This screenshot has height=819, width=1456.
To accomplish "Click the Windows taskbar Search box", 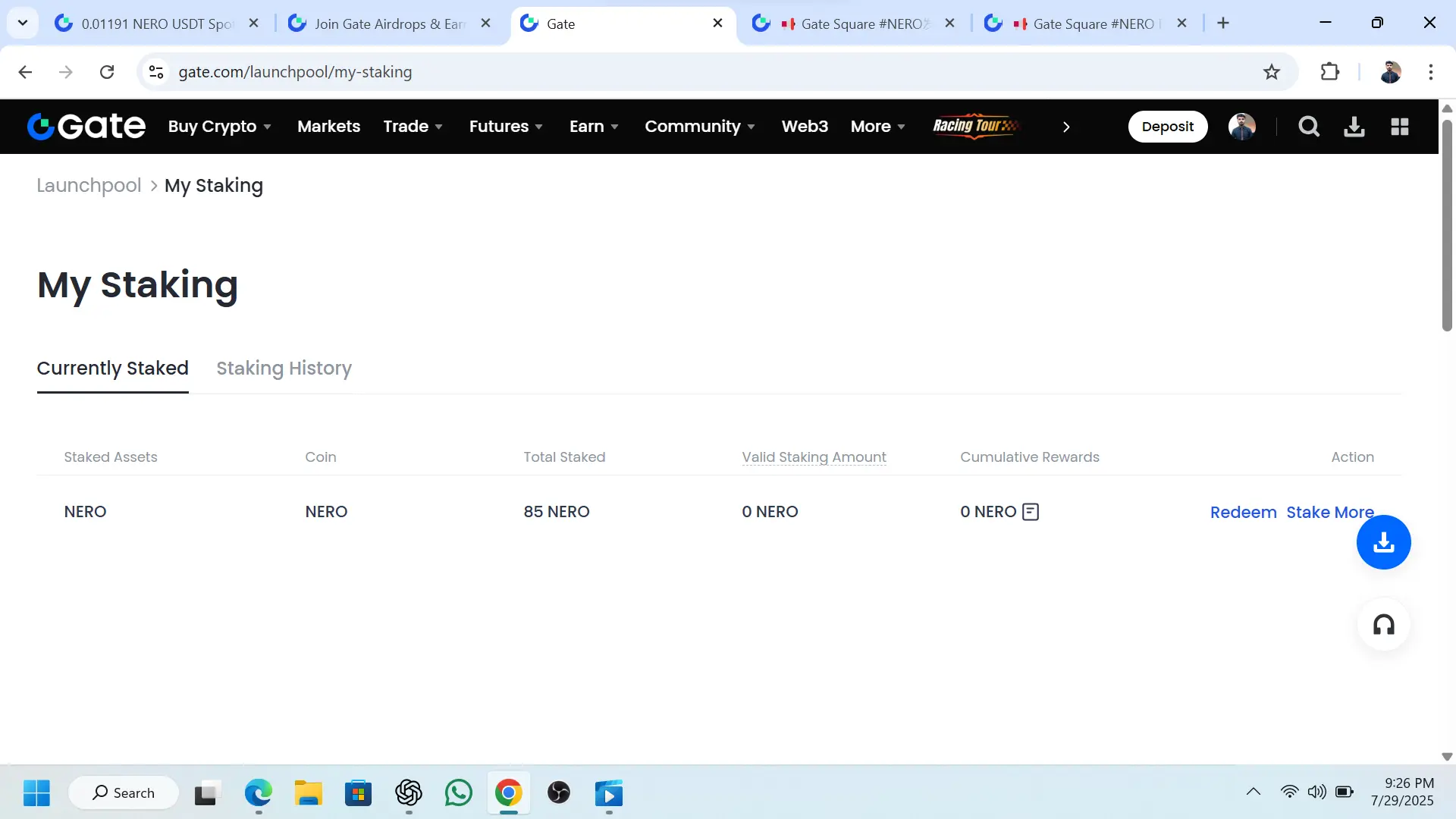I will pos(124,793).
